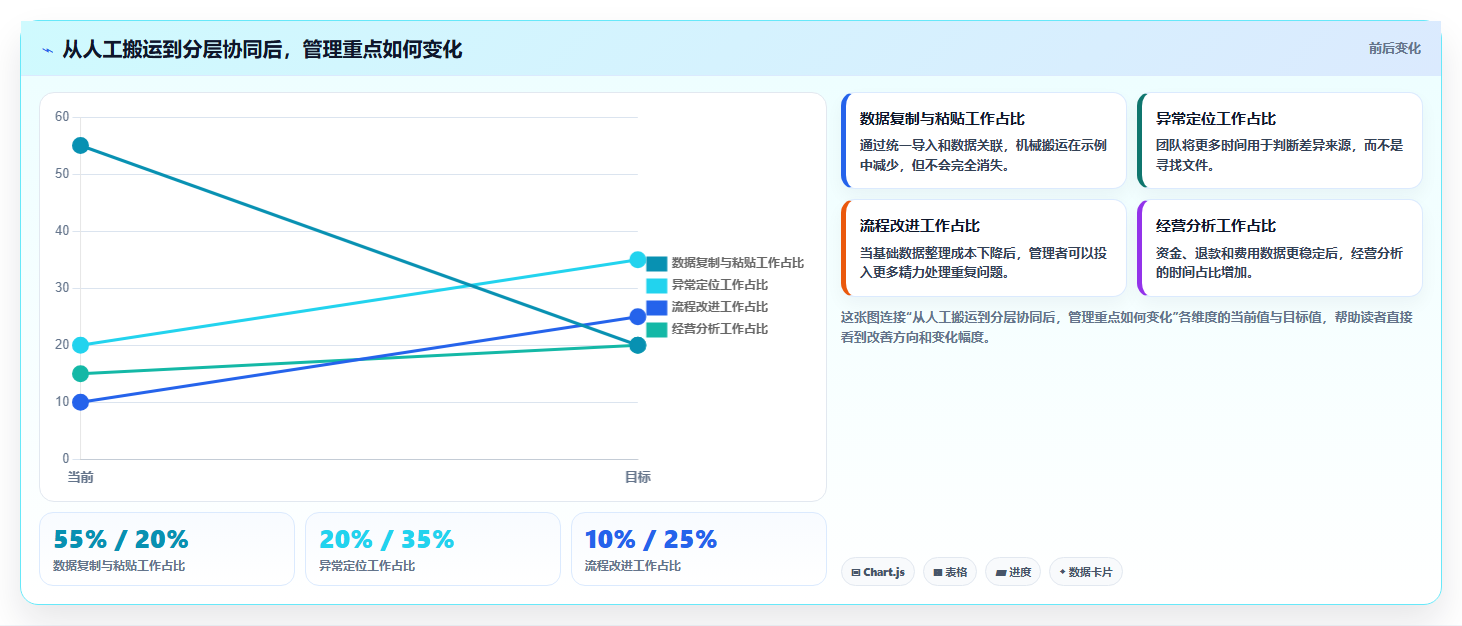Viewport: 1462px width, 626px height.
Task: Click the 目标 x-axis label
Action: coord(638,477)
